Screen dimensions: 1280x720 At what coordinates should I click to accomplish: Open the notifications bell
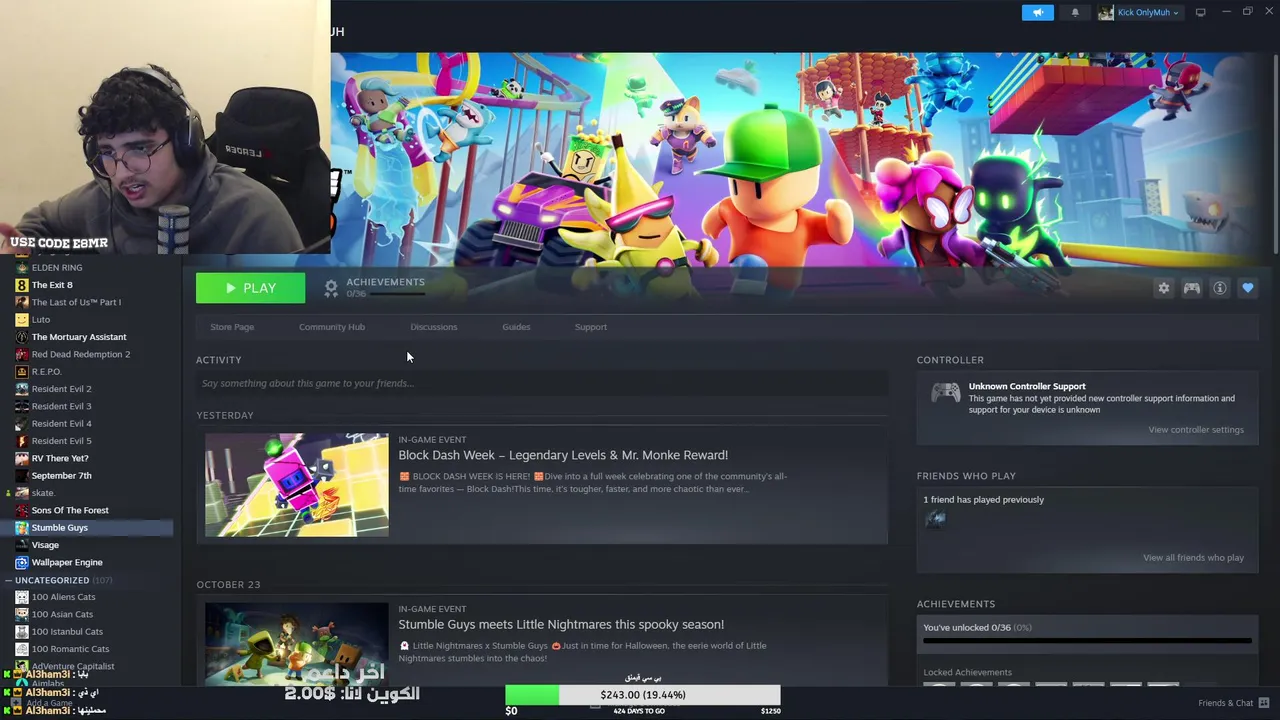coord(1075,12)
